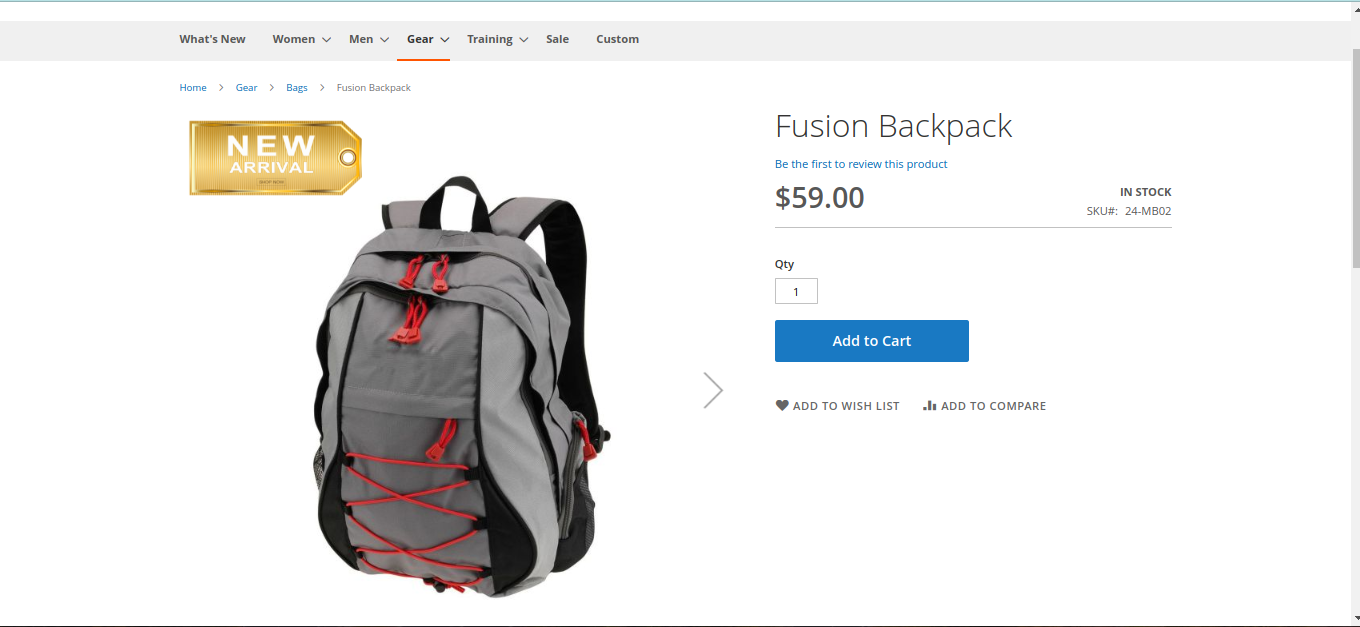Click the heart icon for wish list

[782, 406]
